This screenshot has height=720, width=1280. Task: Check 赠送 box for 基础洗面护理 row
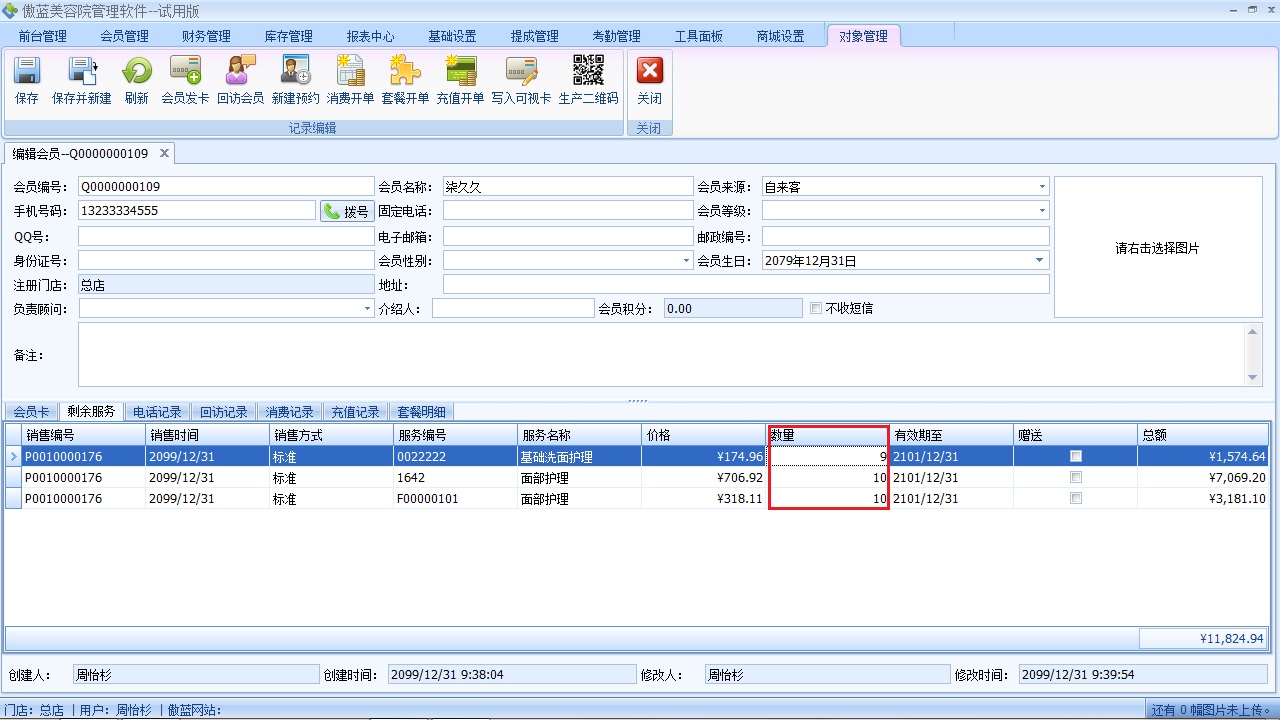click(1076, 456)
